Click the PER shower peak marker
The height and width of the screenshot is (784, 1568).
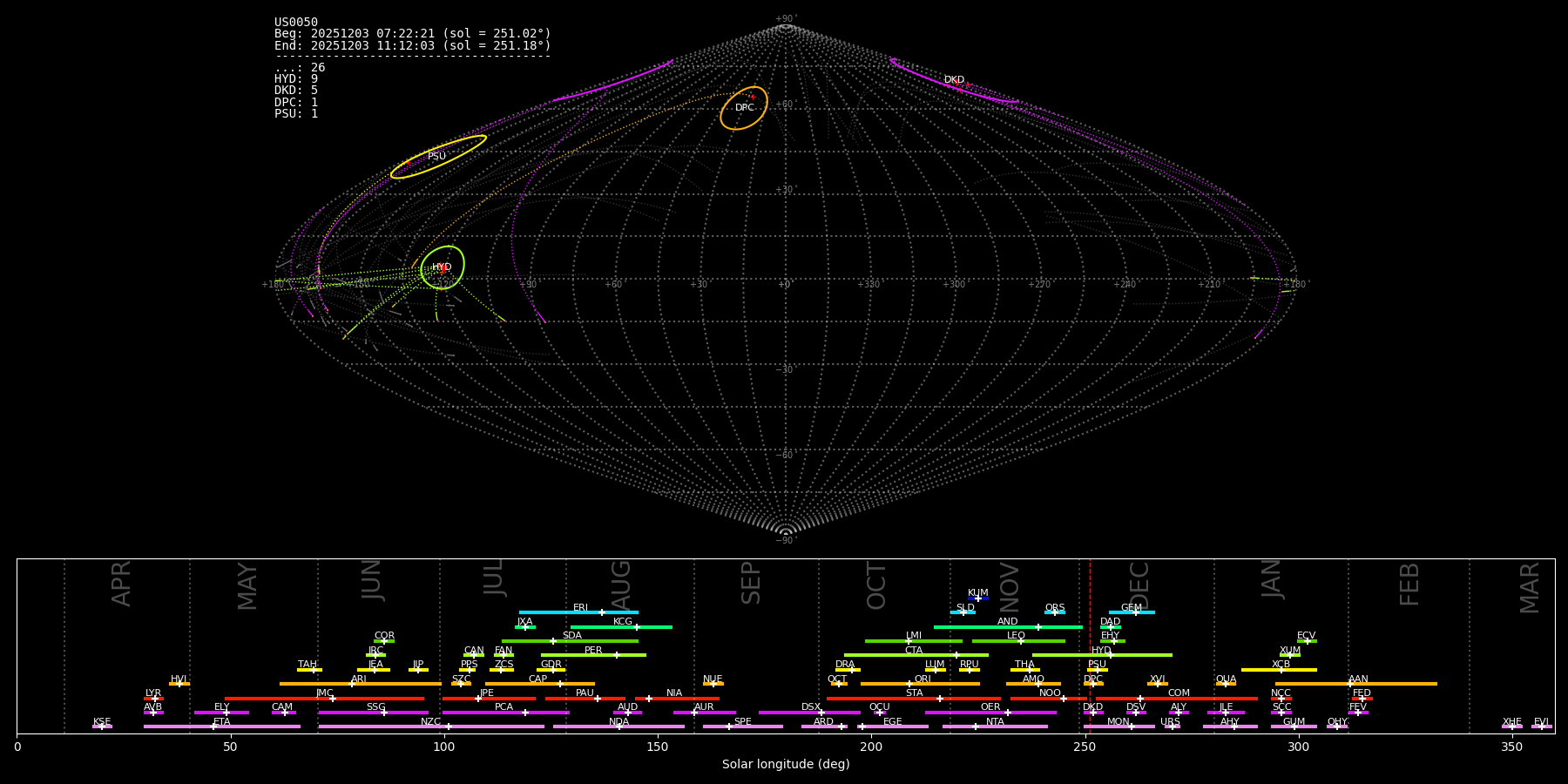tap(616, 655)
